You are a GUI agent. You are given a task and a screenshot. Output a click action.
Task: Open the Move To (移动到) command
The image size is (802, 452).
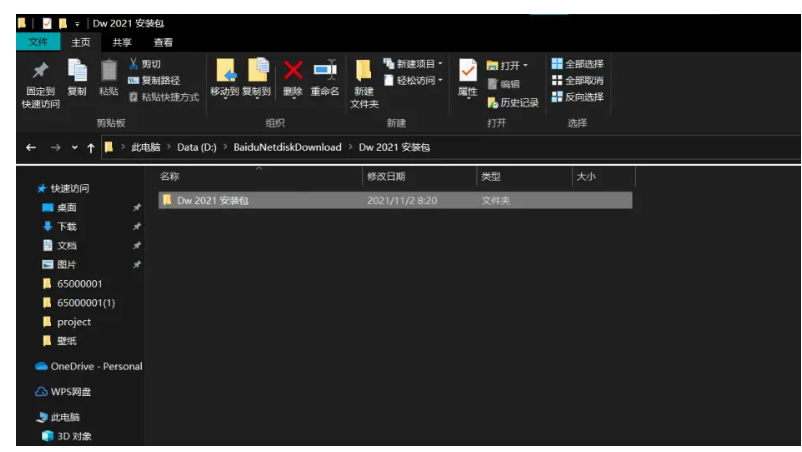[x=225, y=78]
